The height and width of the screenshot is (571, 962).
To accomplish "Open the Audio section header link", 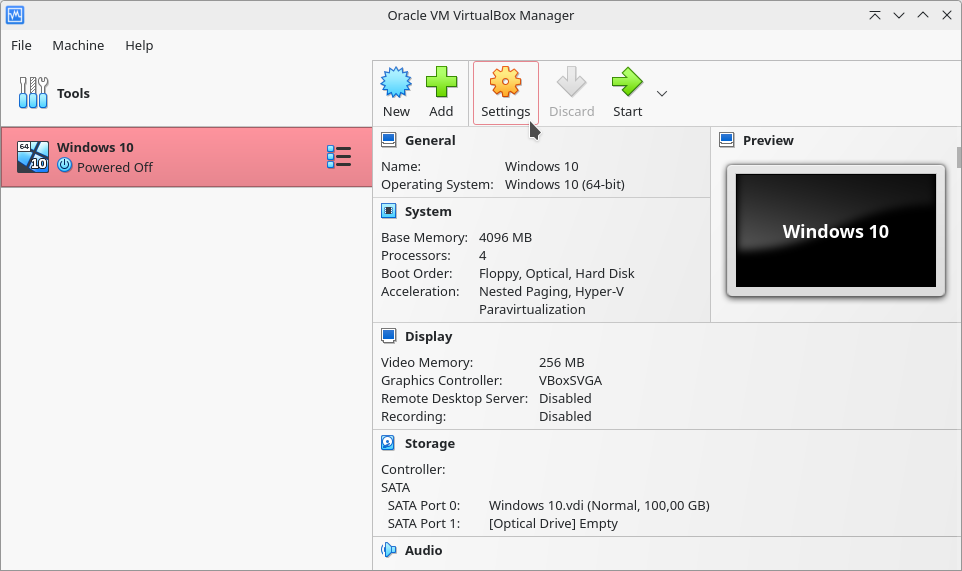I will pos(423,550).
